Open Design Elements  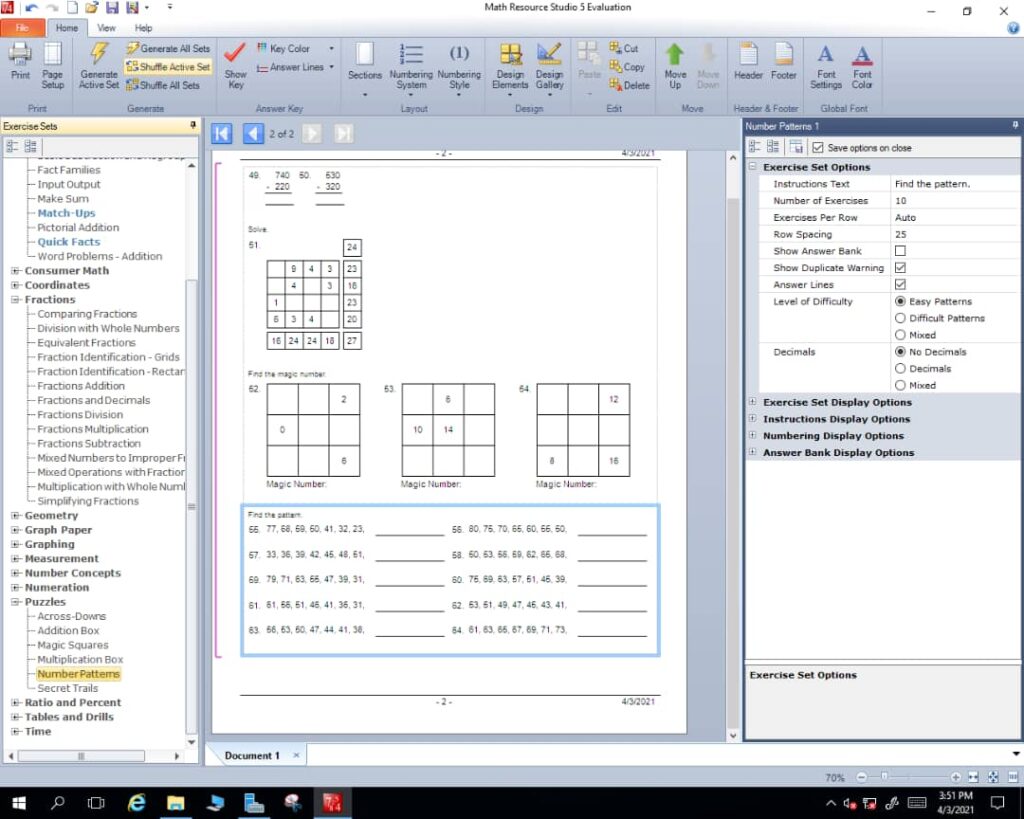(x=510, y=69)
